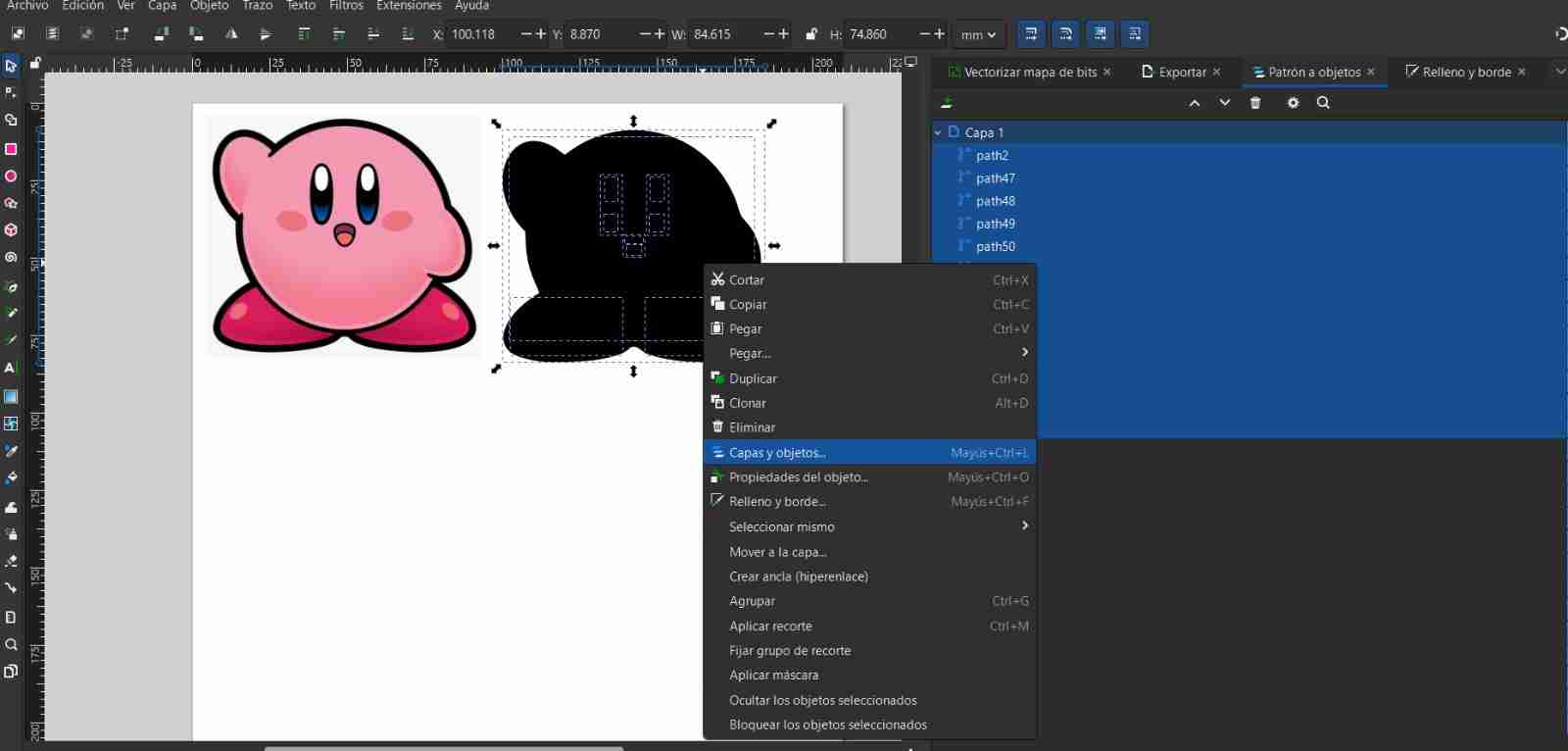Click Select all objects toolbar icon
This screenshot has width=1568, height=751.
point(18,34)
